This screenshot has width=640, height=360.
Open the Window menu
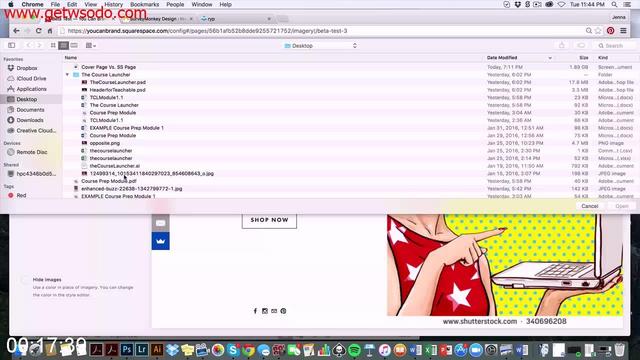(x=202, y=4)
